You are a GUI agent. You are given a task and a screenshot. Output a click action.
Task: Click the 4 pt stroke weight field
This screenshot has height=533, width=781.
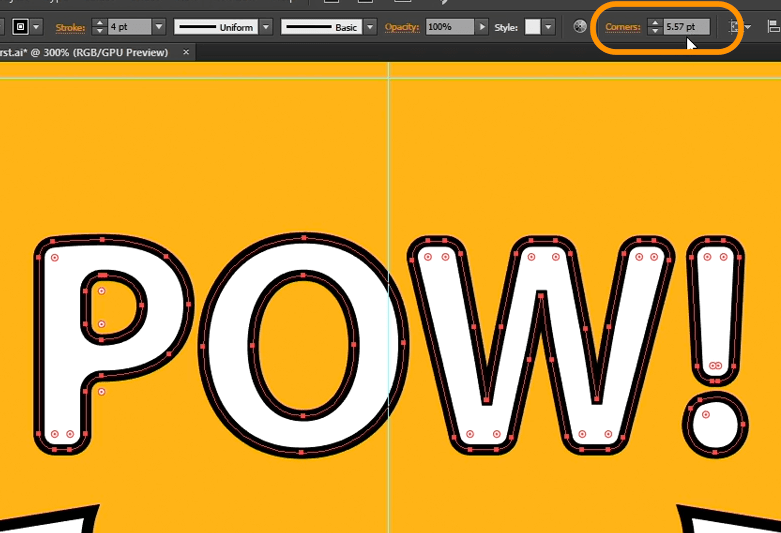point(130,27)
